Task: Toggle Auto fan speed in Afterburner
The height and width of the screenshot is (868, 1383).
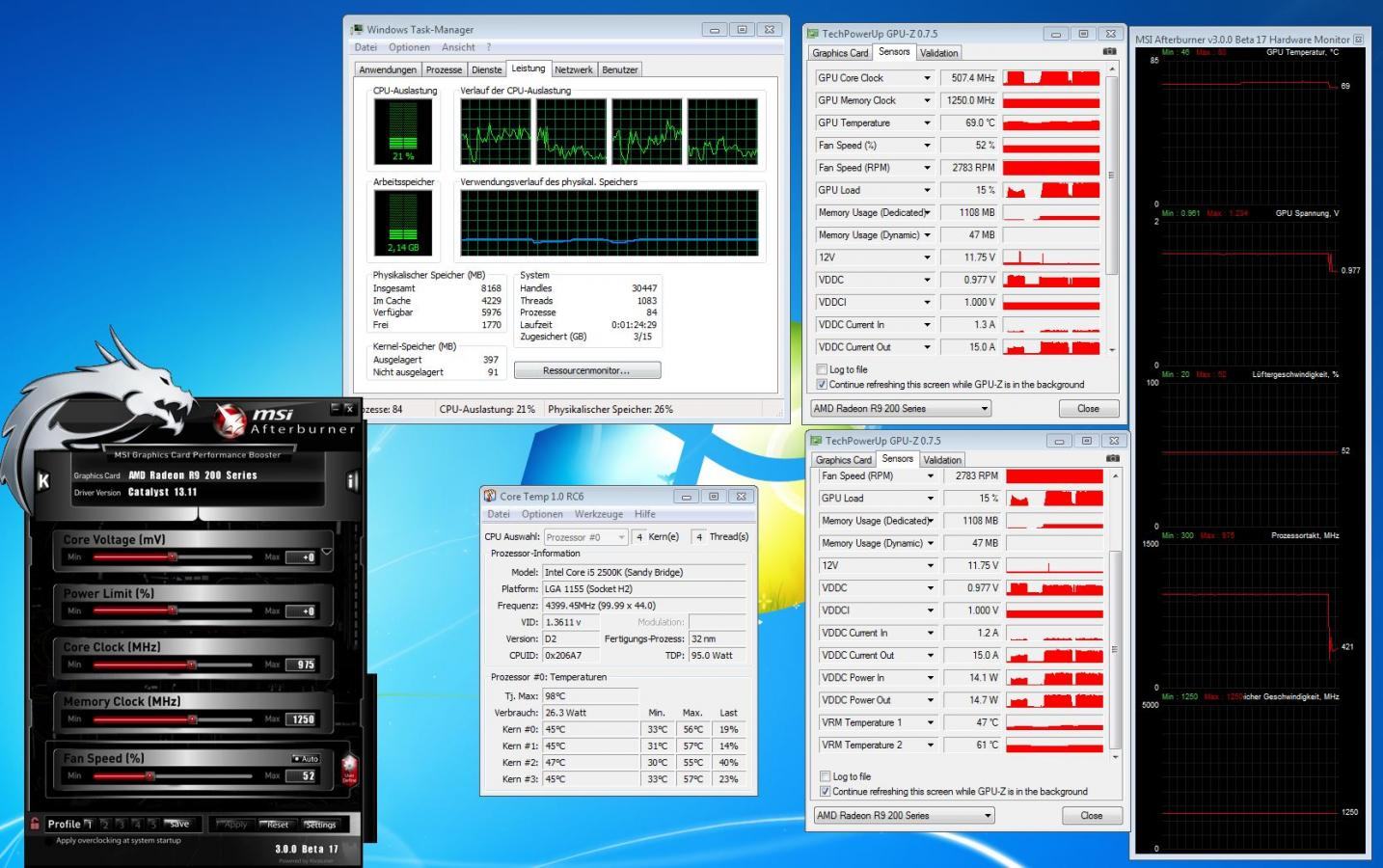Action: pos(306,758)
